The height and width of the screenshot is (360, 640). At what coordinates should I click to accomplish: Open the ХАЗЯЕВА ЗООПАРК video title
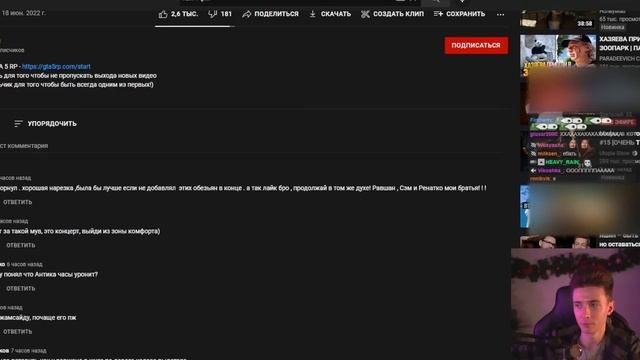click(619, 43)
